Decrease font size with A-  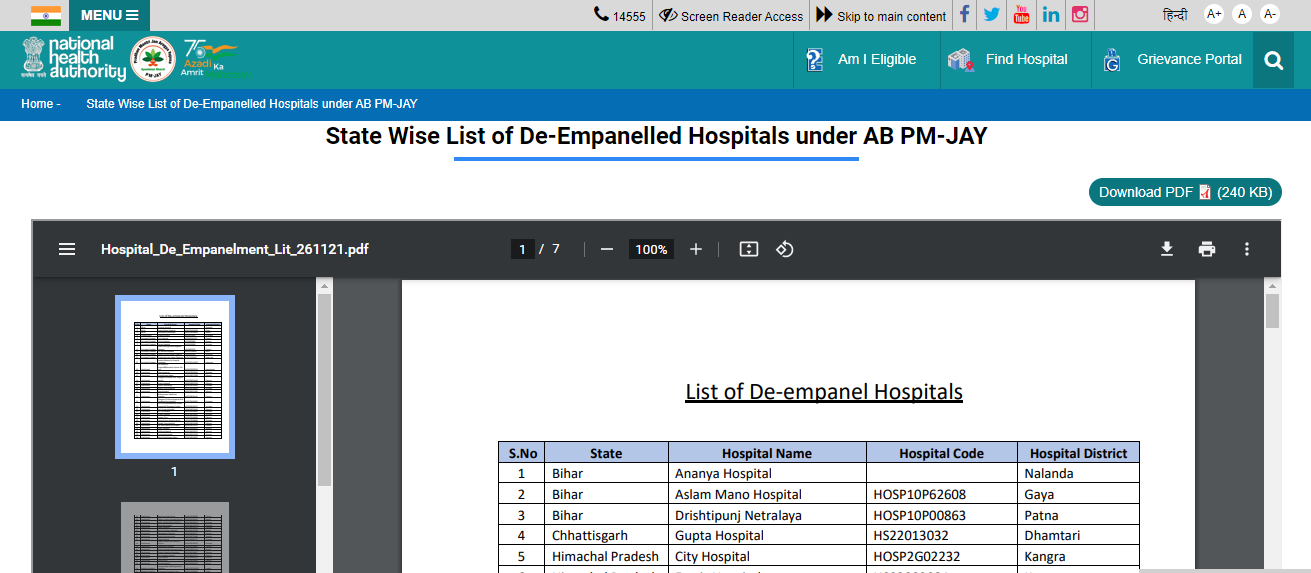click(x=1270, y=14)
